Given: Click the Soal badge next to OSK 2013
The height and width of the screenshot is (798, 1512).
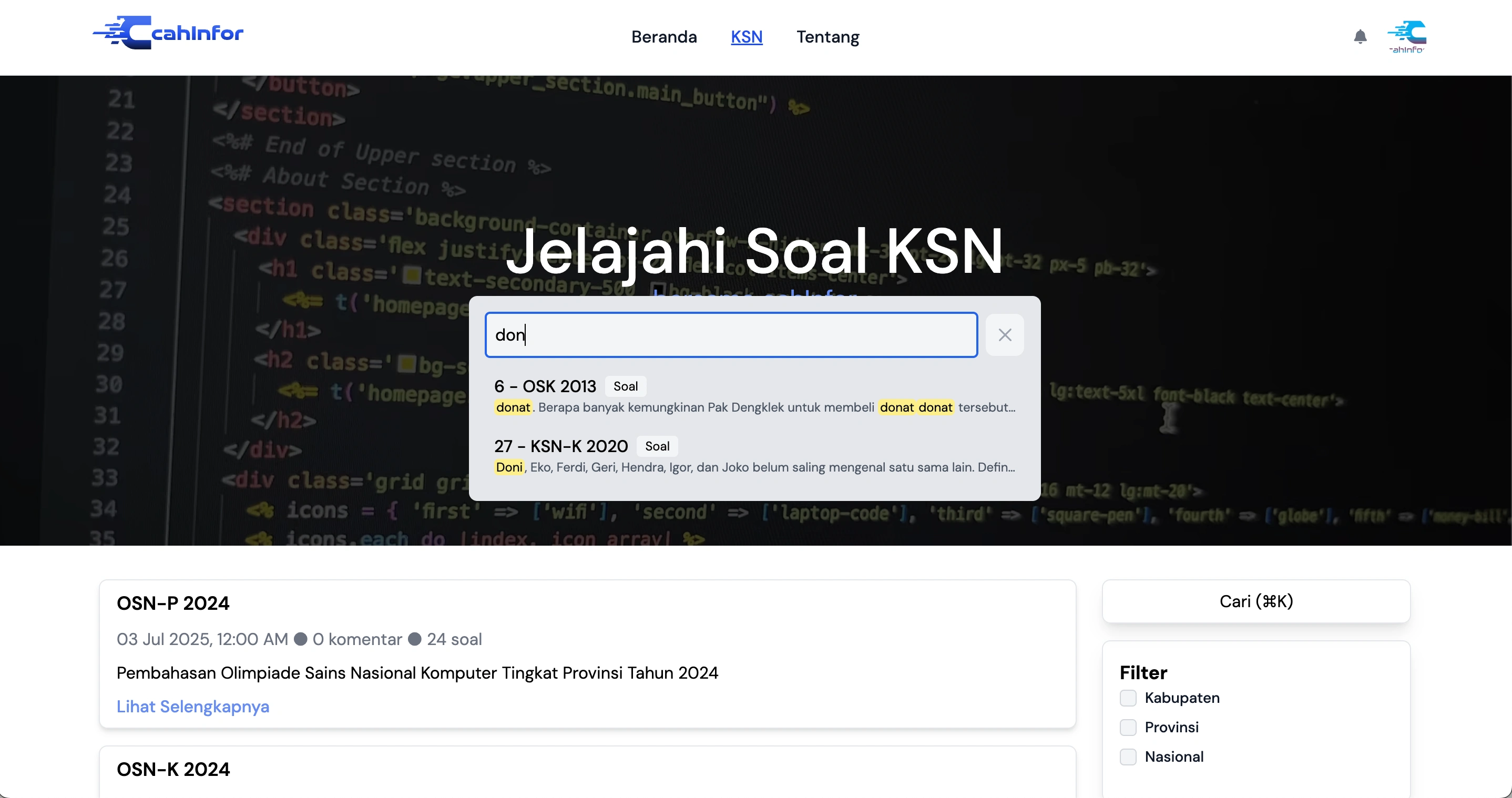Looking at the screenshot, I should pos(625,386).
